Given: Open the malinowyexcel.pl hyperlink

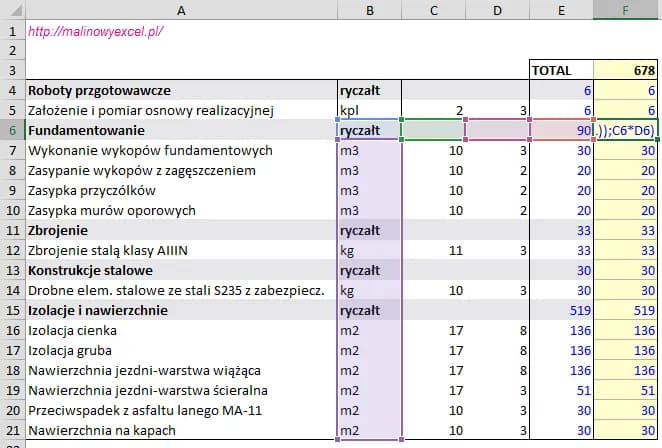Looking at the screenshot, I should (x=96, y=31).
